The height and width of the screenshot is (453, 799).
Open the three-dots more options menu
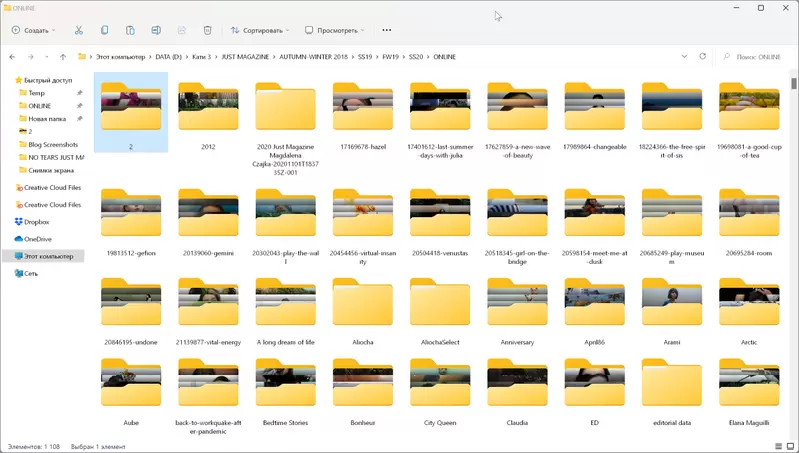(387, 30)
